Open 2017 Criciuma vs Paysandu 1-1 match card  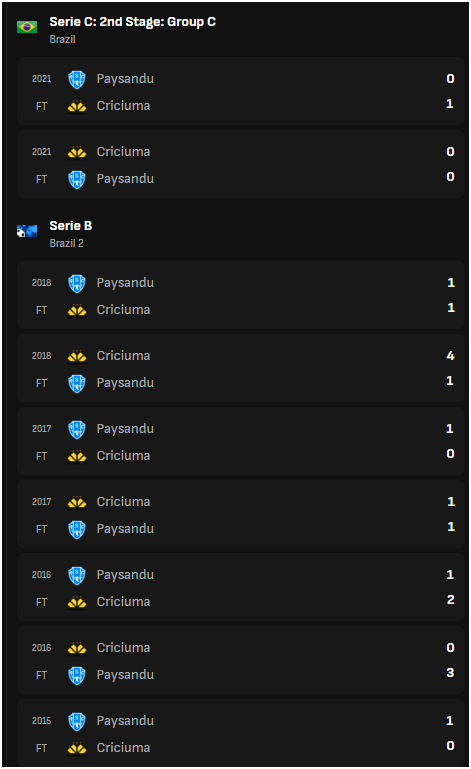[241, 514]
